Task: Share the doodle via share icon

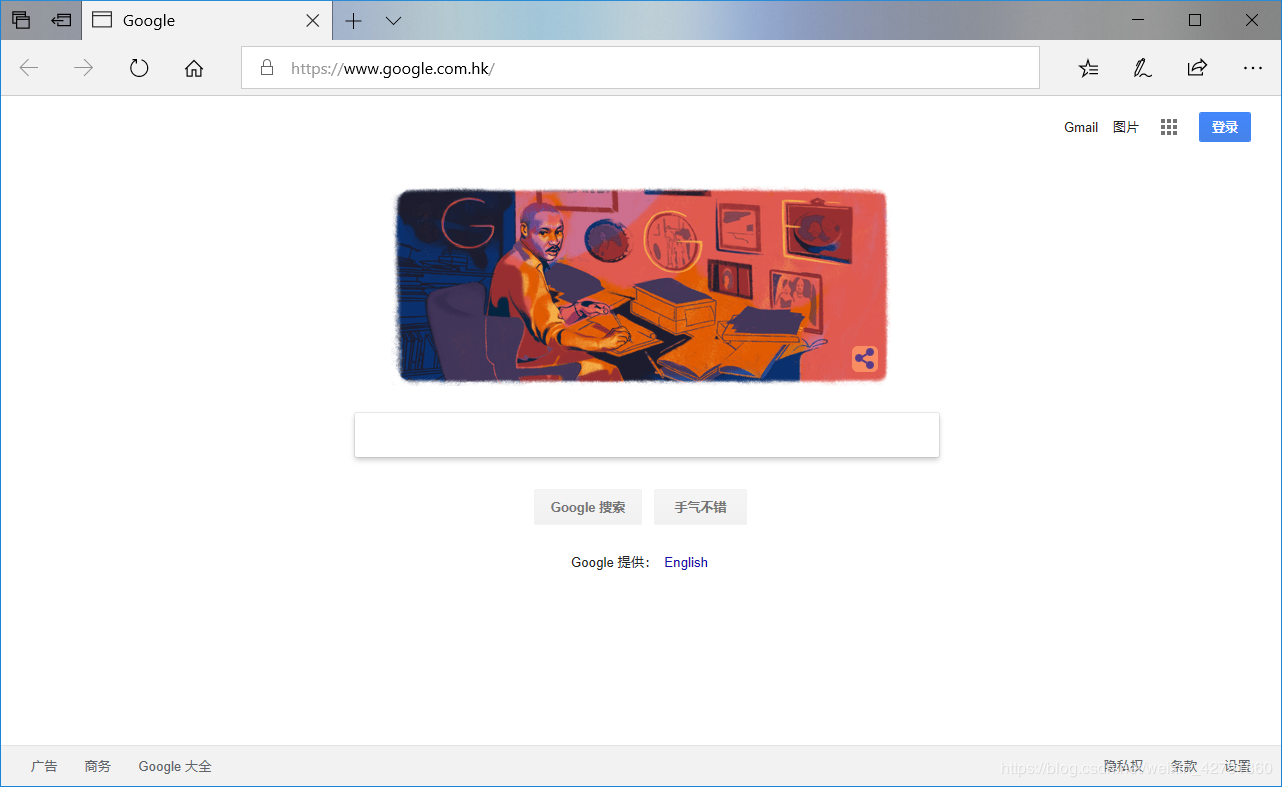Action: (865, 359)
